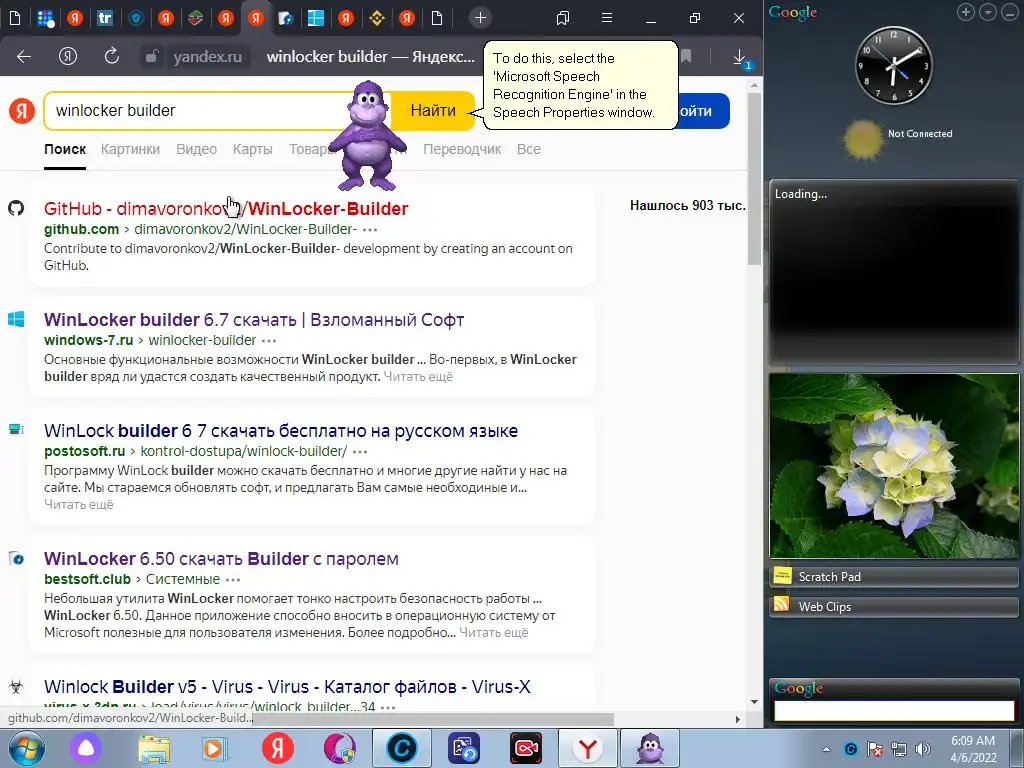The image size is (1024, 768).
Task: Open the 'Все' services menu item
Action: click(x=528, y=150)
